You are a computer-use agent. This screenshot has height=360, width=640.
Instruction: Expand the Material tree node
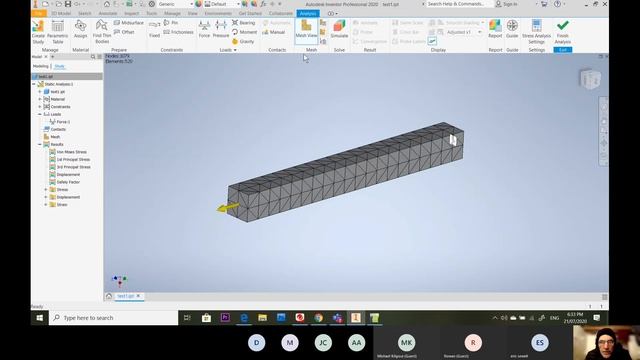coord(40,99)
